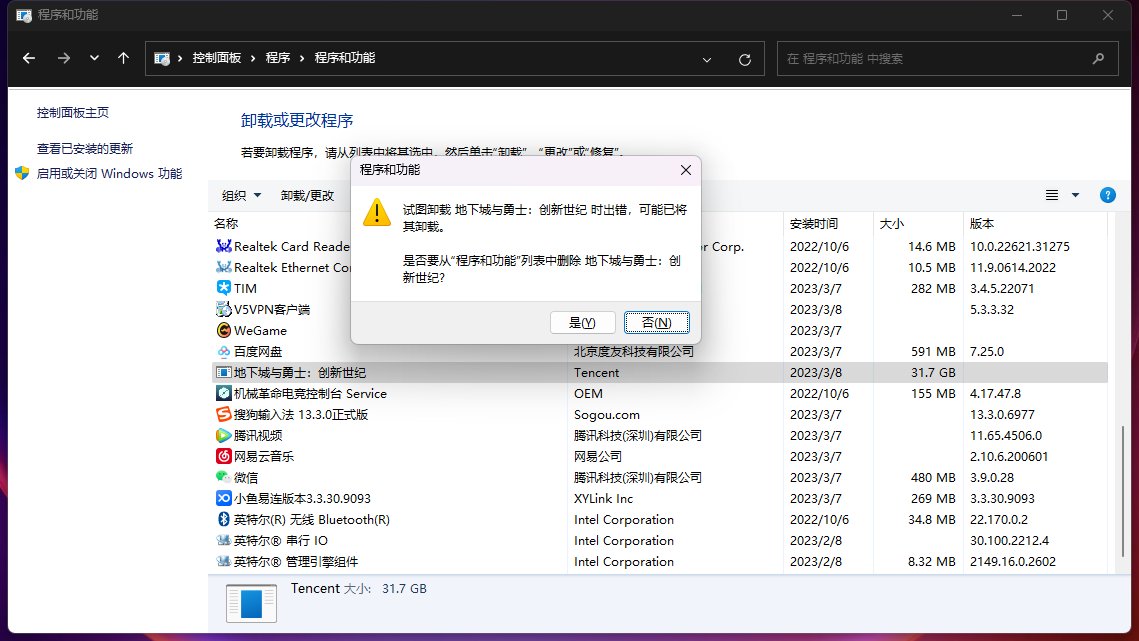
Task: Click the Realtek Ethernet Controller icon
Action: coord(224,267)
